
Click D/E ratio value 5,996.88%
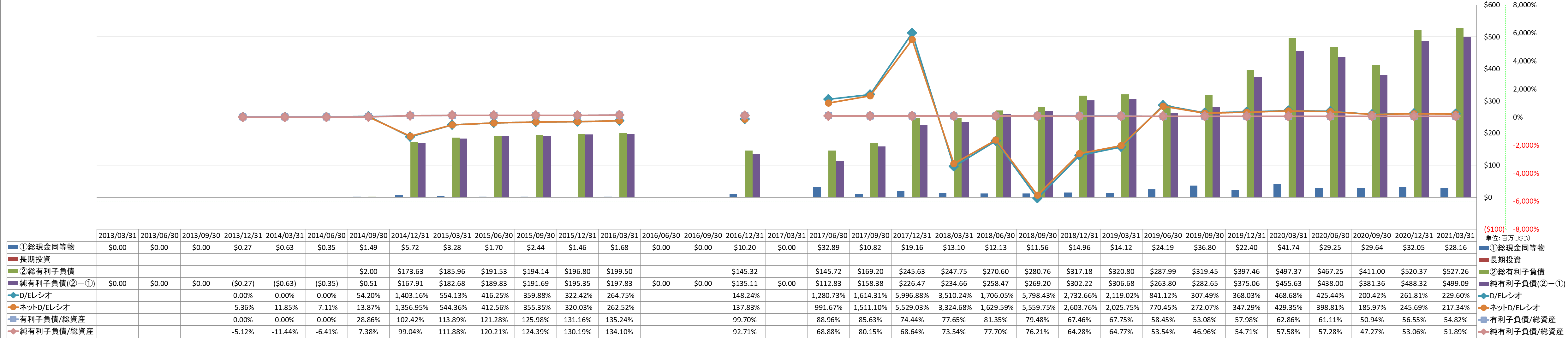click(x=912, y=296)
